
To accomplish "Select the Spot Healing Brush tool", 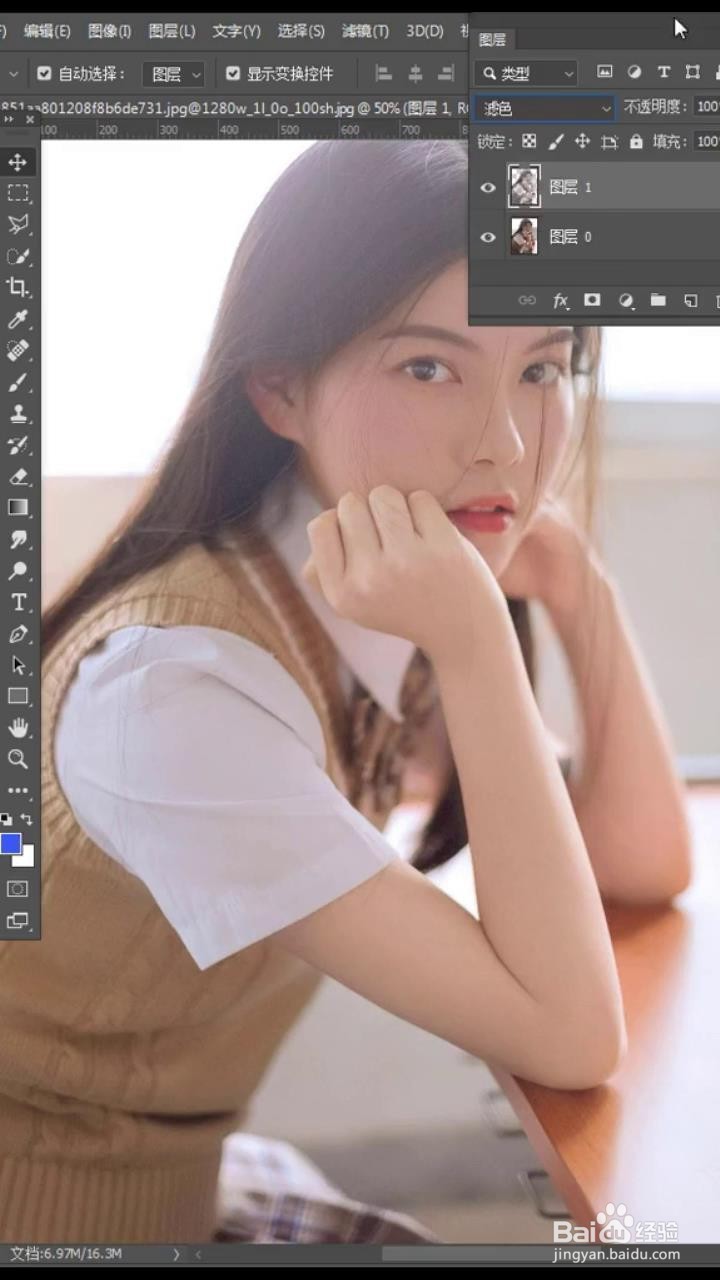I will (x=18, y=350).
